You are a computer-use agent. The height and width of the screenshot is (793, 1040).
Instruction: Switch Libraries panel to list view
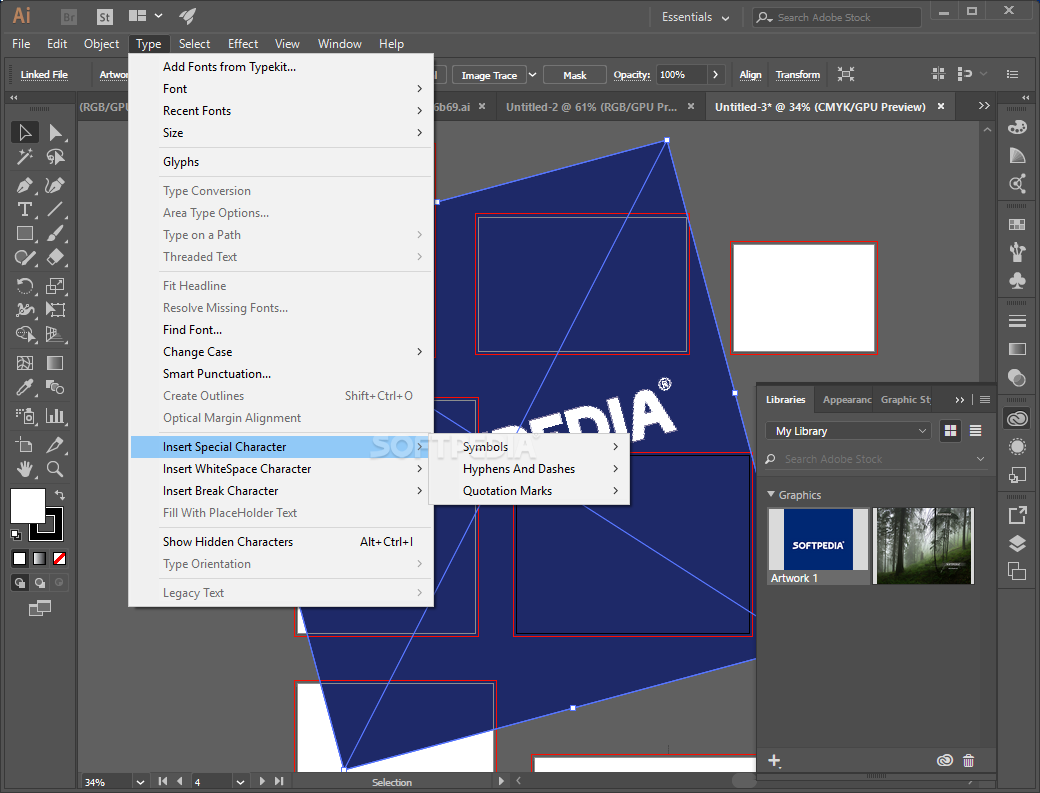[975, 431]
